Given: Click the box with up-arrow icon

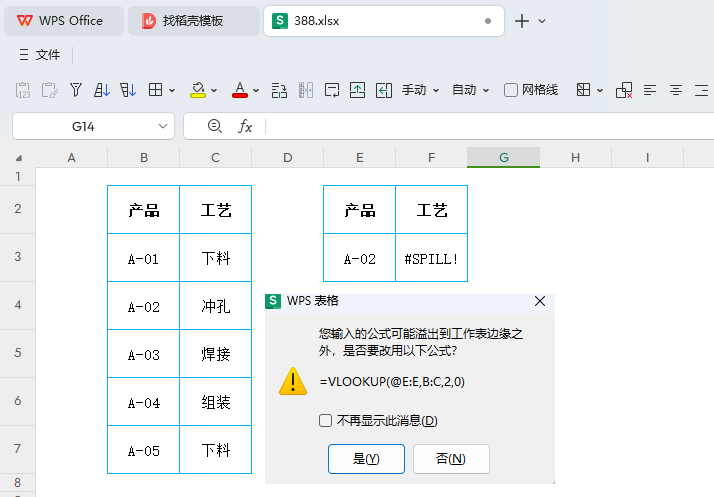Looking at the screenshot, I should pyautogui.click(x=357, y=90).
